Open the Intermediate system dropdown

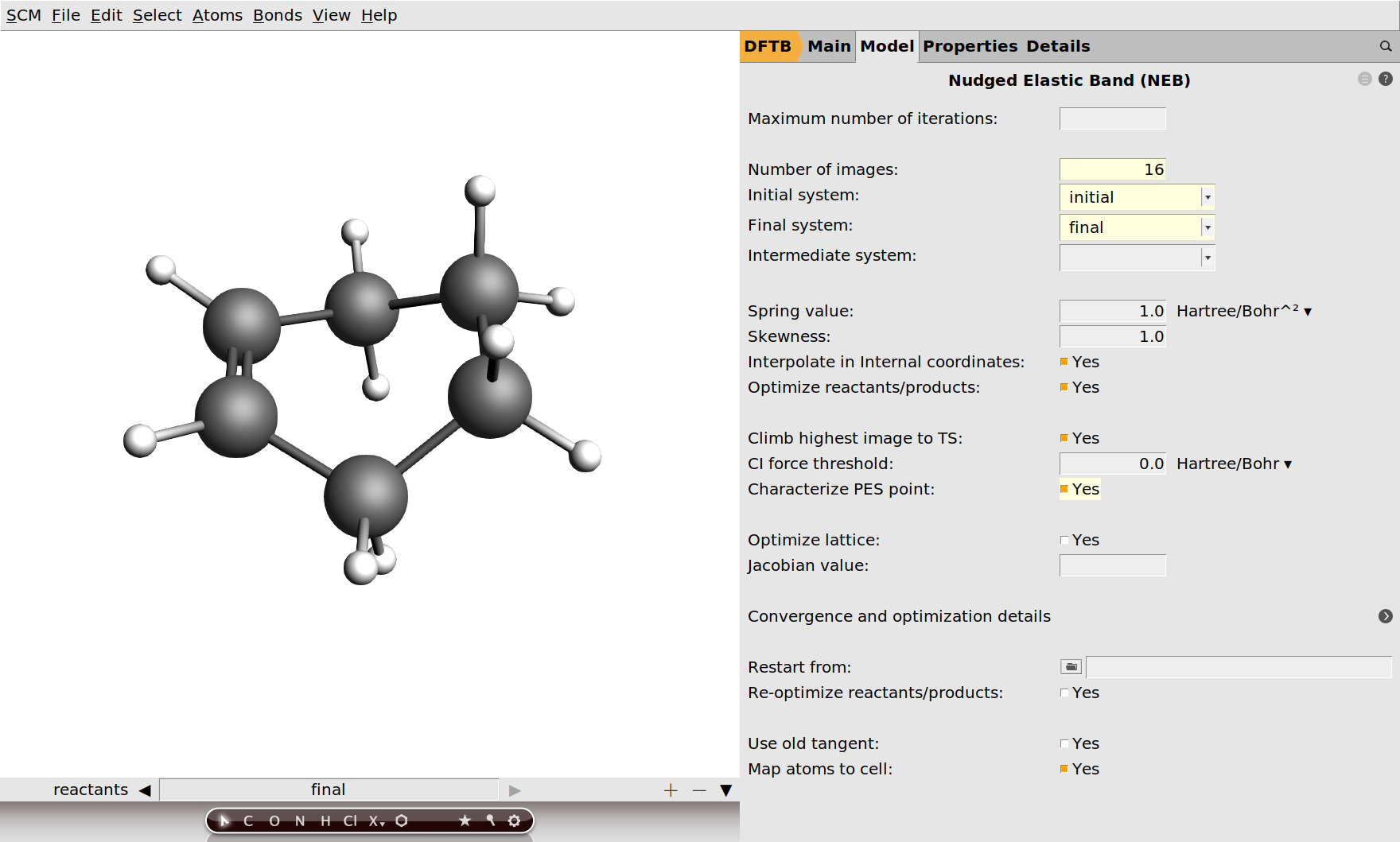coord(1207,258)
